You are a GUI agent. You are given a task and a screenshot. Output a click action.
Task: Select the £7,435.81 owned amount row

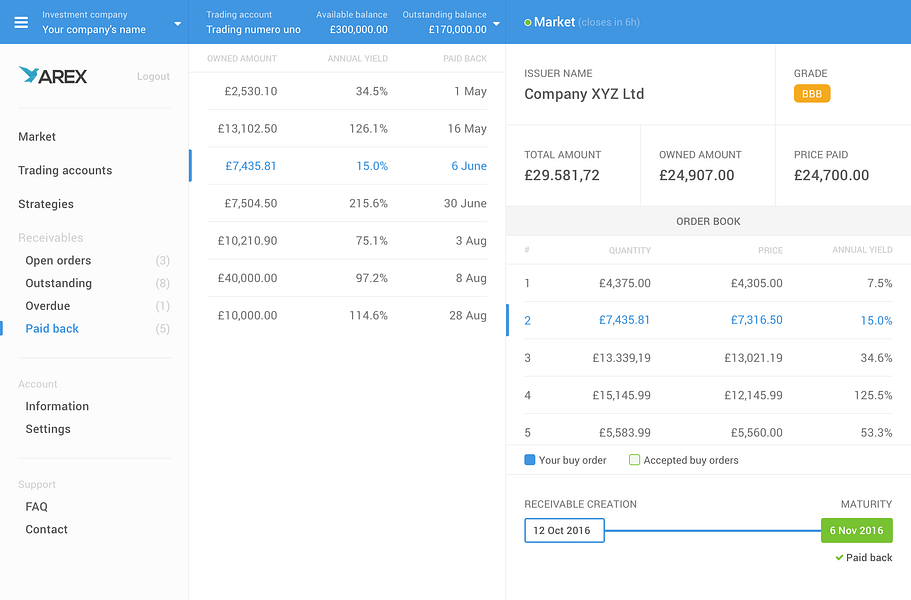click(x=347, y=166)
